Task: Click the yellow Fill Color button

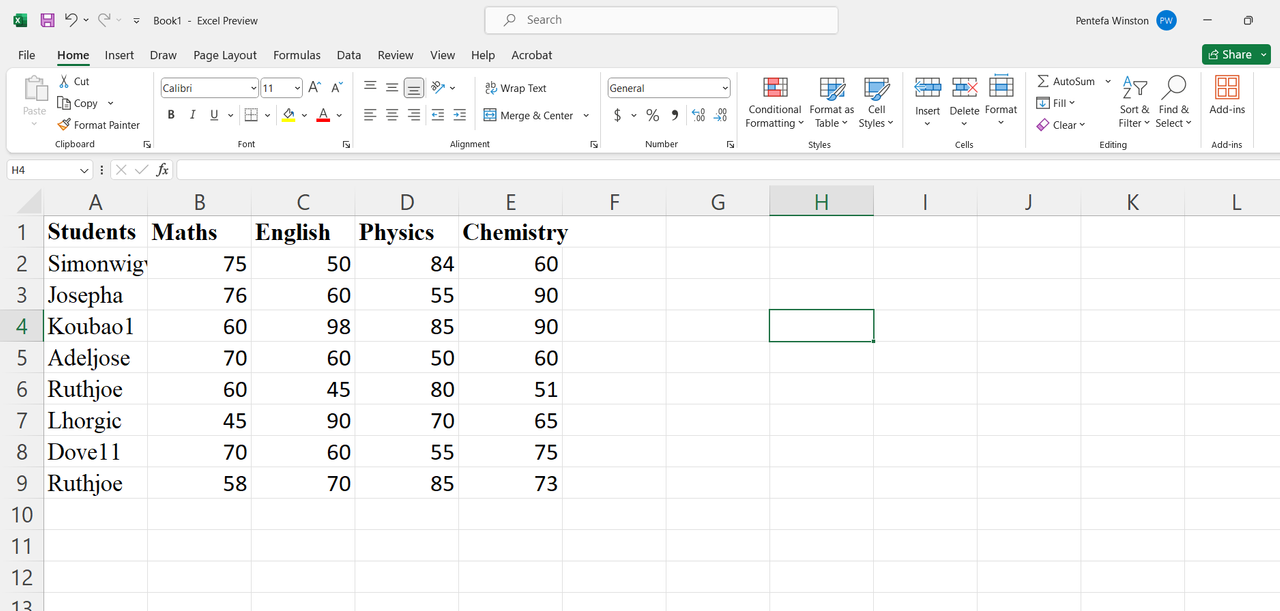Action: point(288,115)
